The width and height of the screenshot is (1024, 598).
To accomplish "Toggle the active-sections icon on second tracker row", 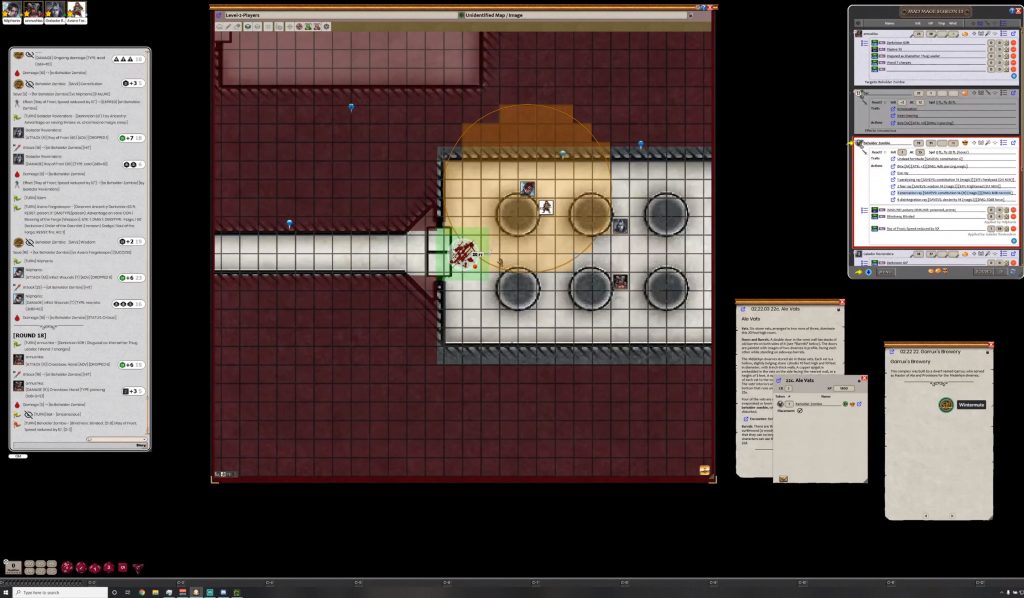I will tap(987, 93).
